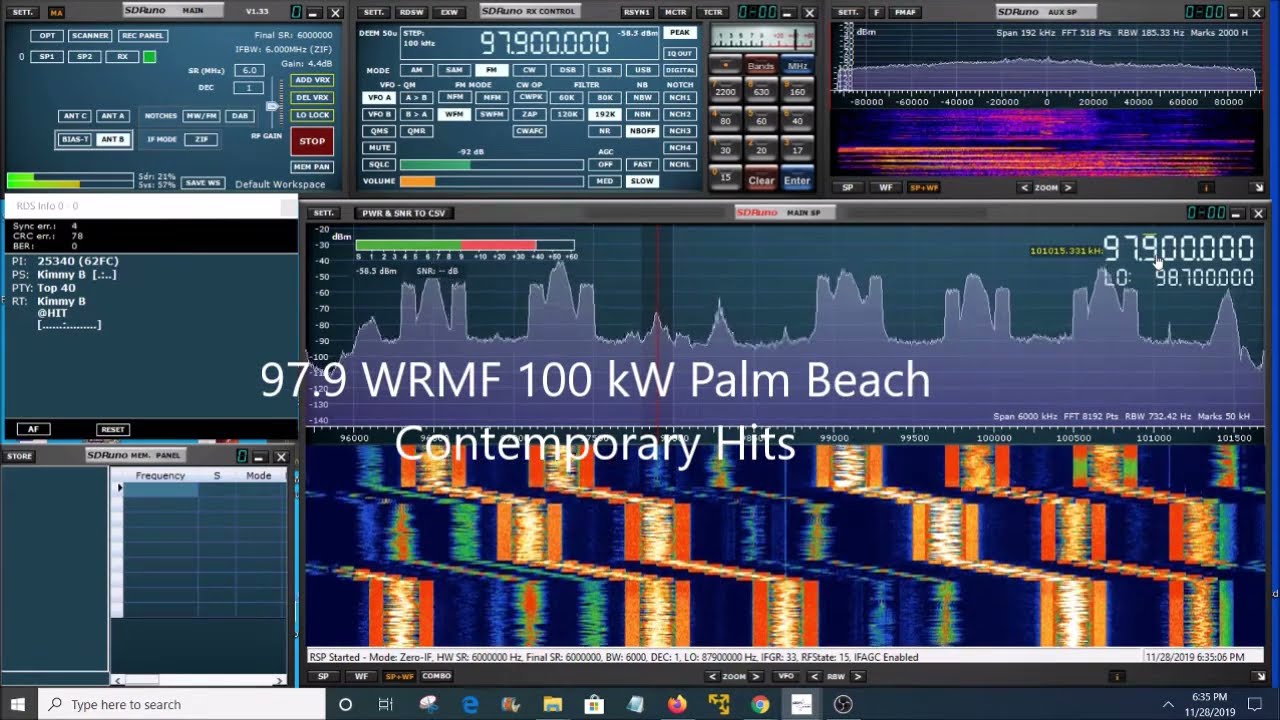Toggle the LO LOCK button

(312, 115)
